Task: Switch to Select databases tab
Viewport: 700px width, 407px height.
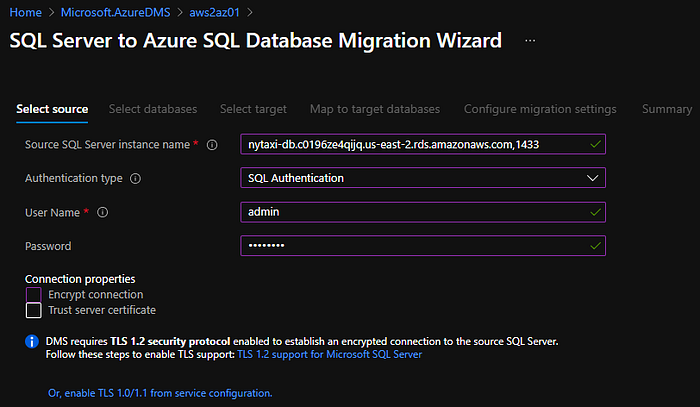Action: 153,109
